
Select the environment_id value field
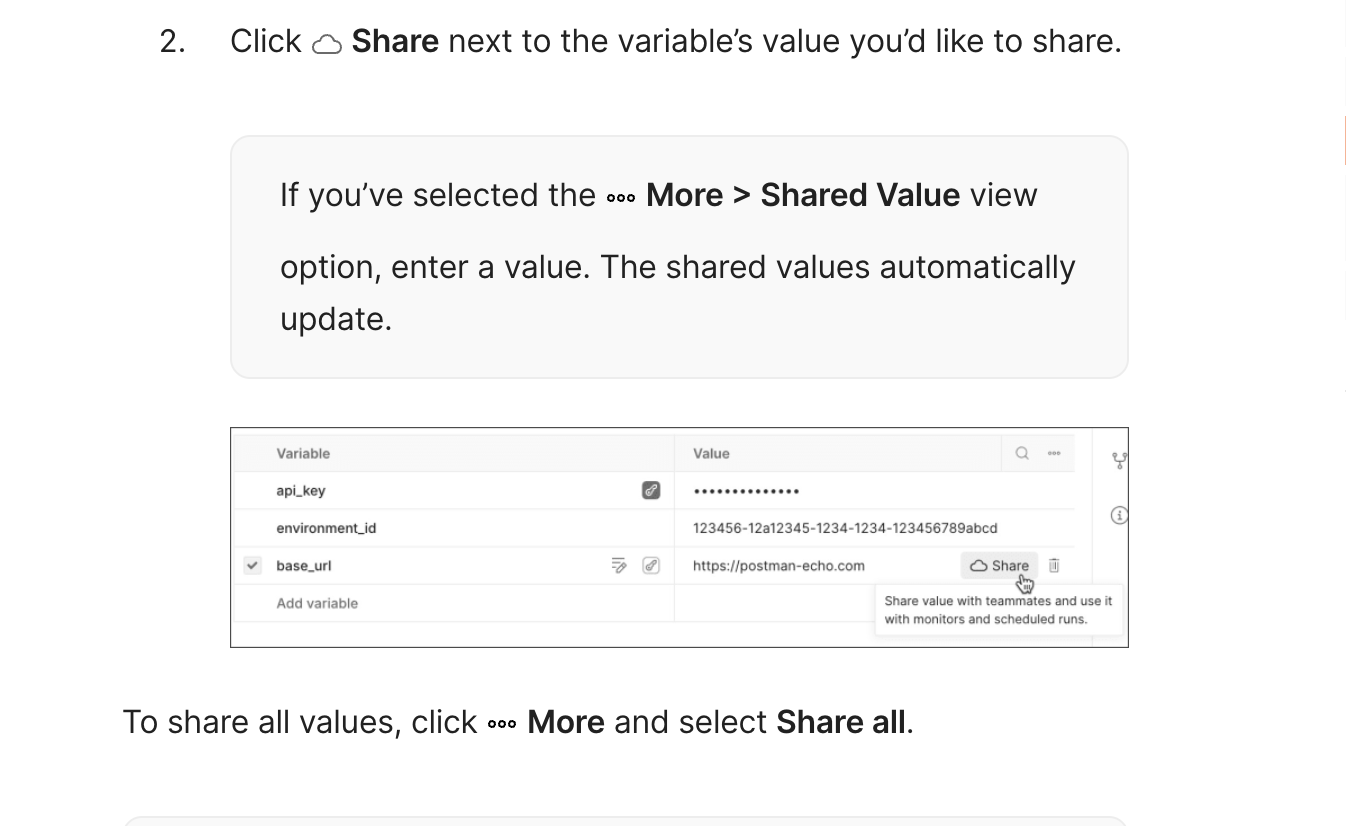845,528
